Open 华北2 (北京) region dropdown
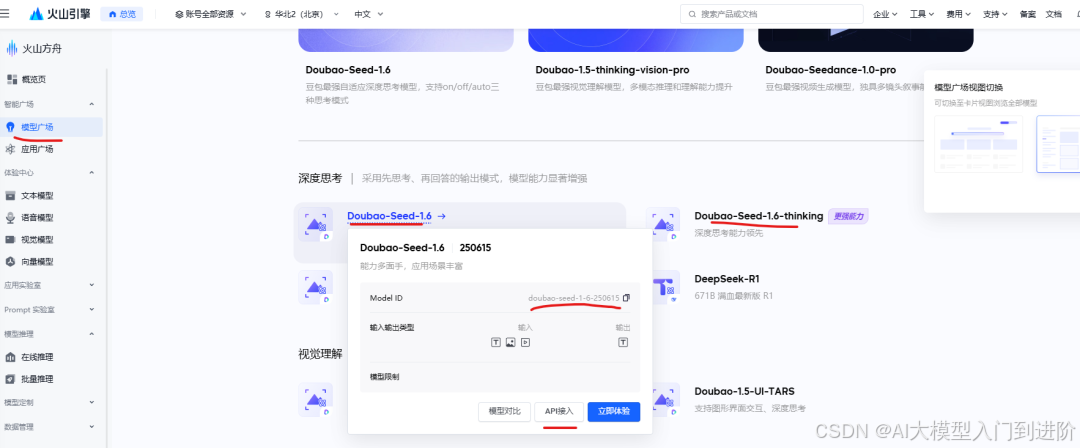Image resolution: width=1080 pixels, height=448 pixels. (302, 14)
